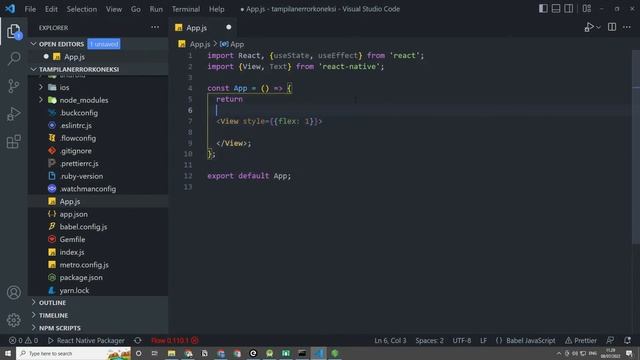This screenshot has height=360, width=640.
Task: Open the Explorer view in activity bar
Action: click(13, 31)
